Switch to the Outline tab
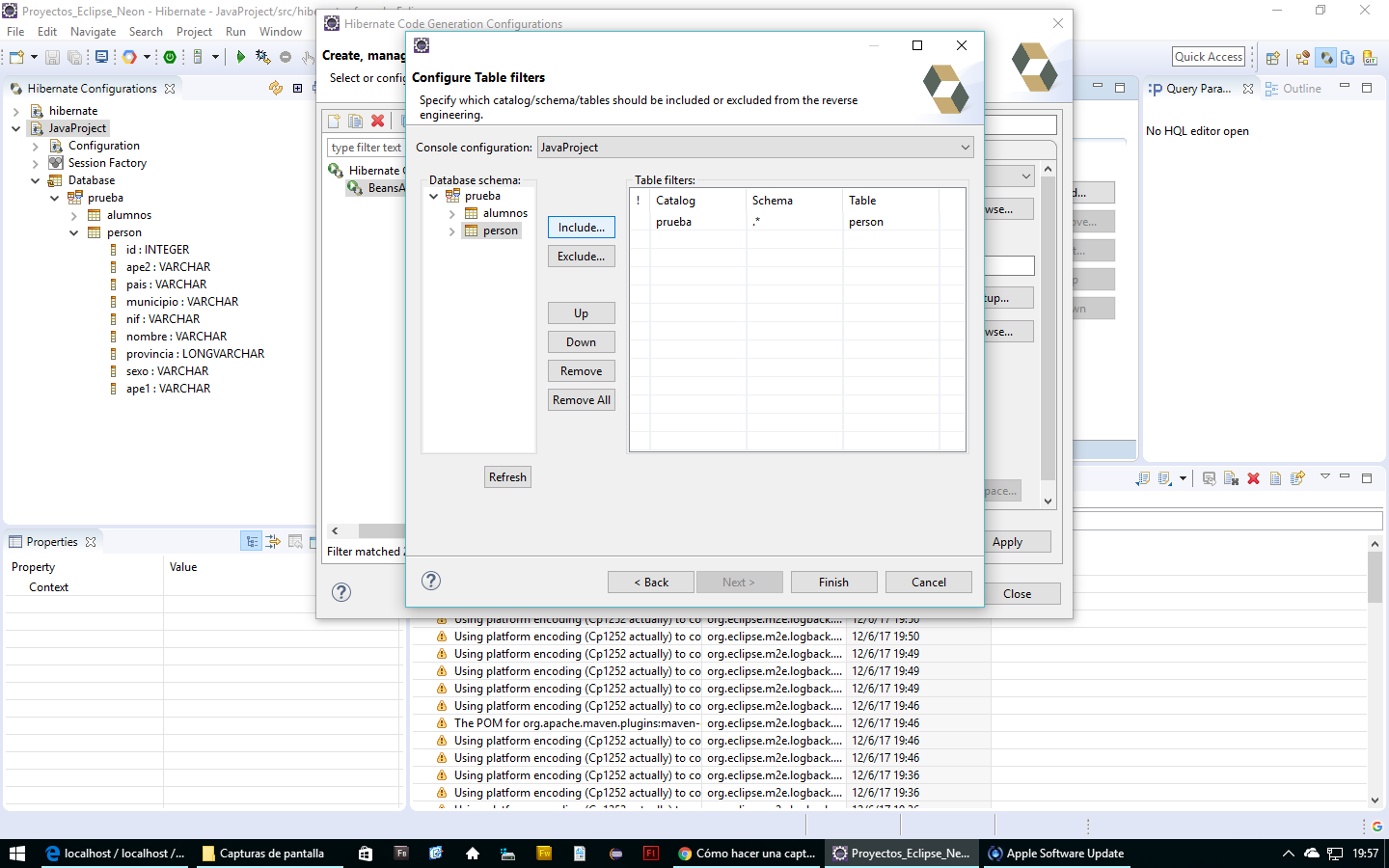Screen dimensions: 1389x868 (1294, 89)
